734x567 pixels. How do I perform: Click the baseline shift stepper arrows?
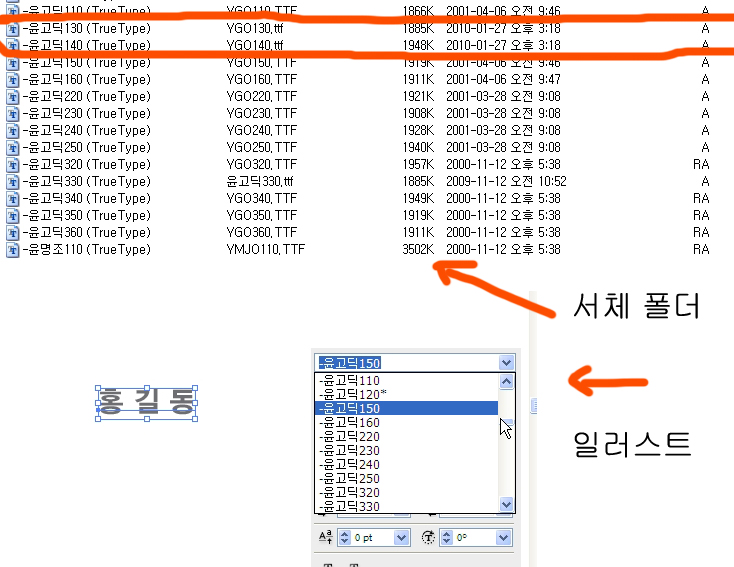click(x=345, y=537)
